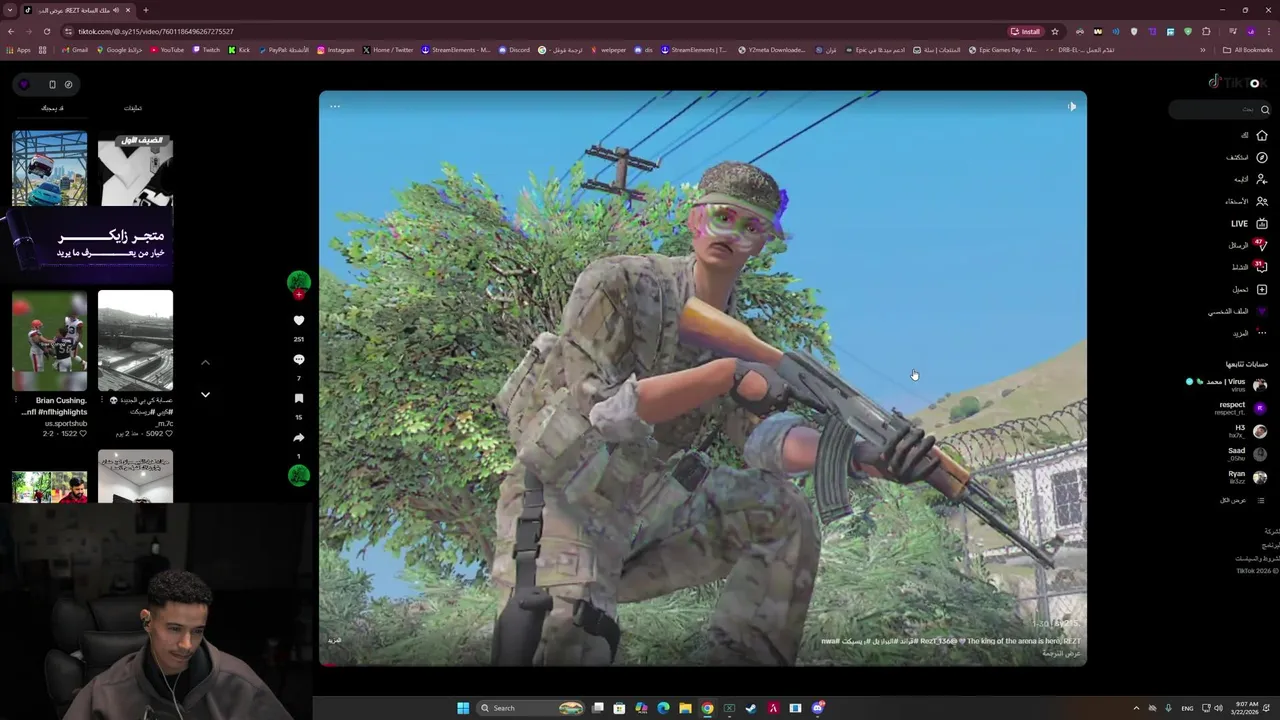Click the TikTok search field
Viewport: 1280px width, 720px height.
pyautogui.click(x=1220, y=109)
